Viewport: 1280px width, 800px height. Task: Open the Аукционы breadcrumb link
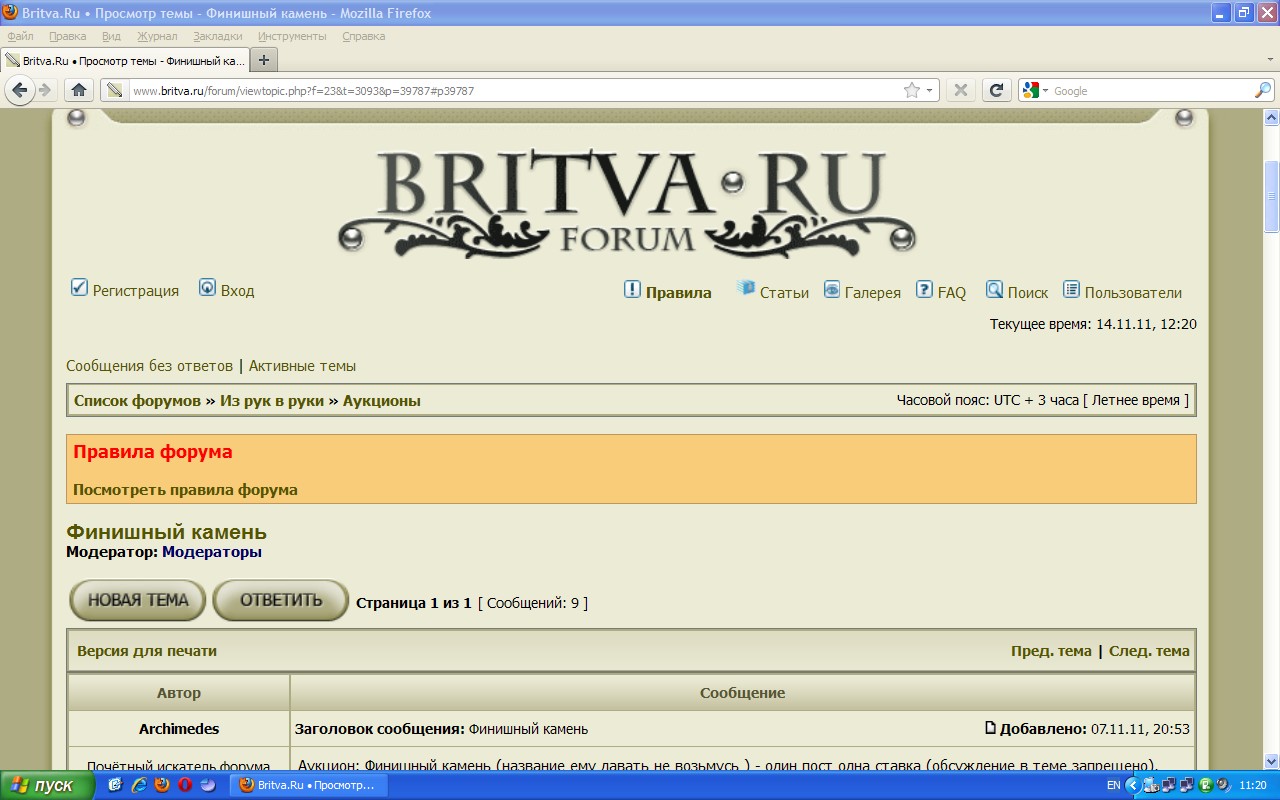pos(381,401)
